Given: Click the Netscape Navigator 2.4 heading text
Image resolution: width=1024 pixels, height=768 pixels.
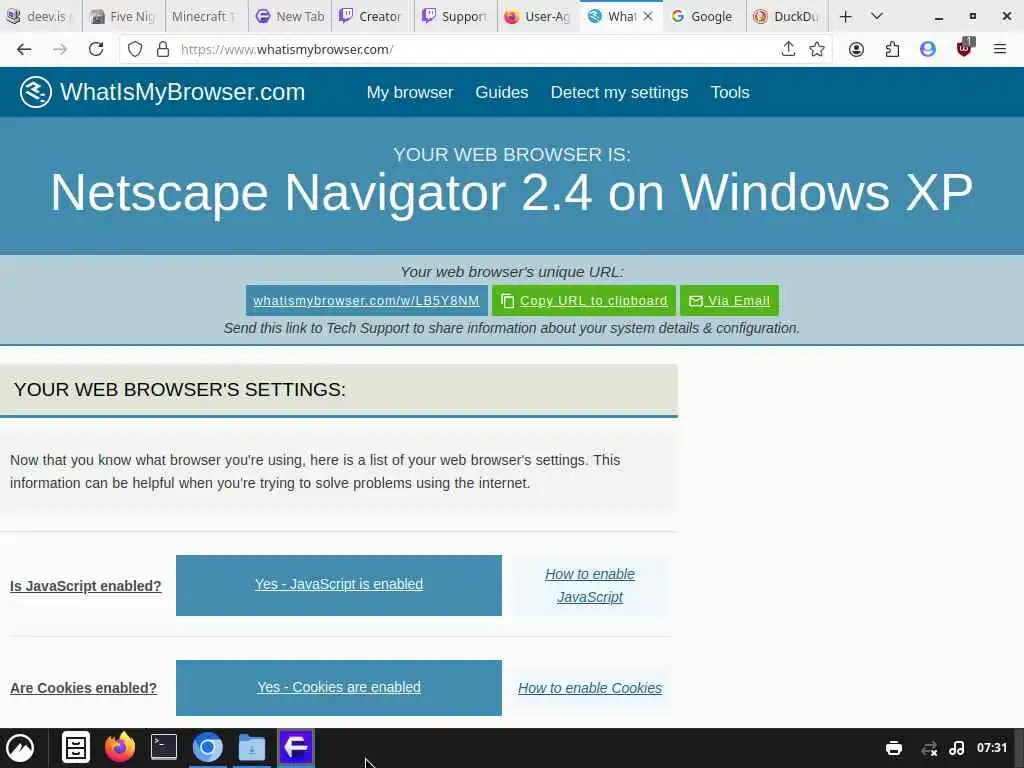Looking at the screenshot, I should click(x=511, y=193).
